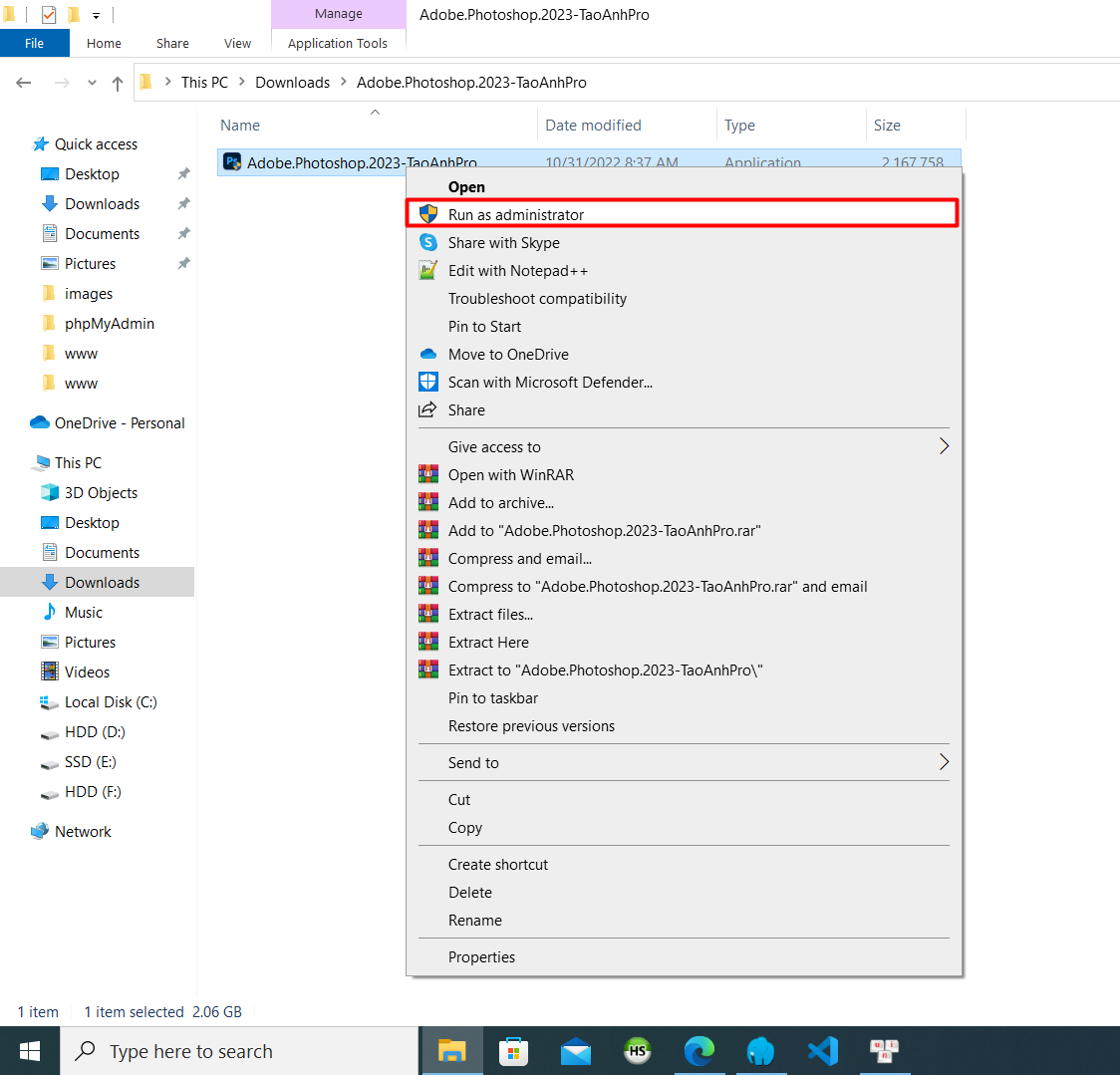
Task: Go up one folder level arrow
Action: click(x=118, y=83)
